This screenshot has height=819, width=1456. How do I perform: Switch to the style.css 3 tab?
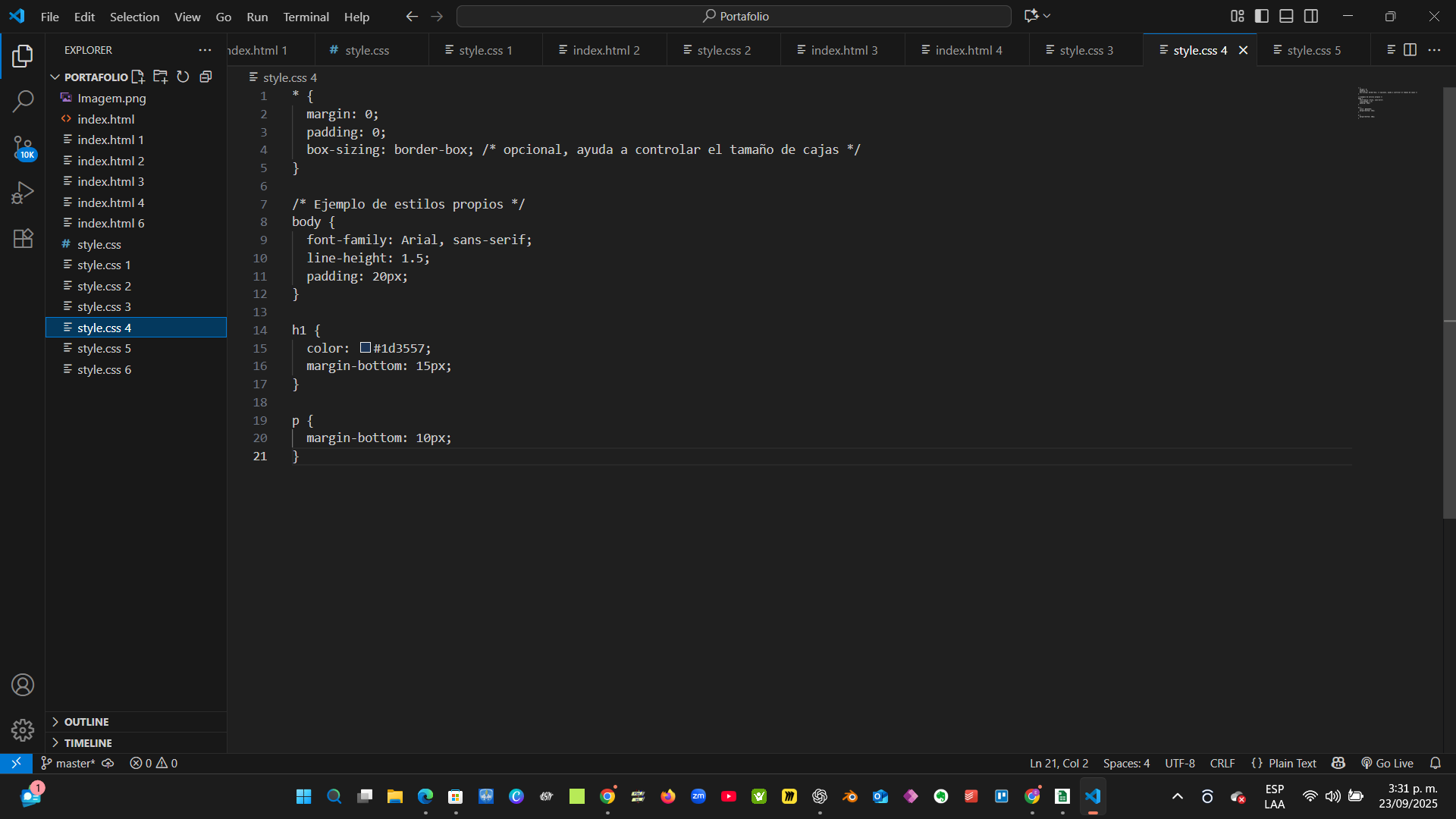coord(1086,50)
